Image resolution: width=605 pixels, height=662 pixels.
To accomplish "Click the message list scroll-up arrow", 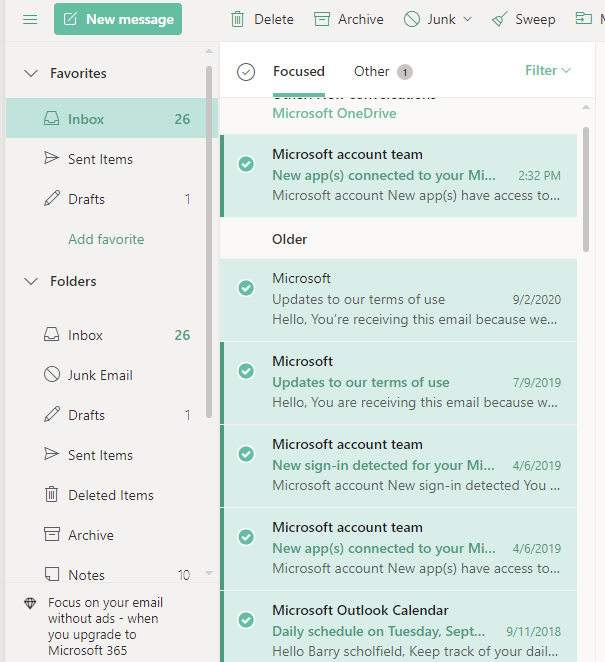I will (x=586, y=107).
